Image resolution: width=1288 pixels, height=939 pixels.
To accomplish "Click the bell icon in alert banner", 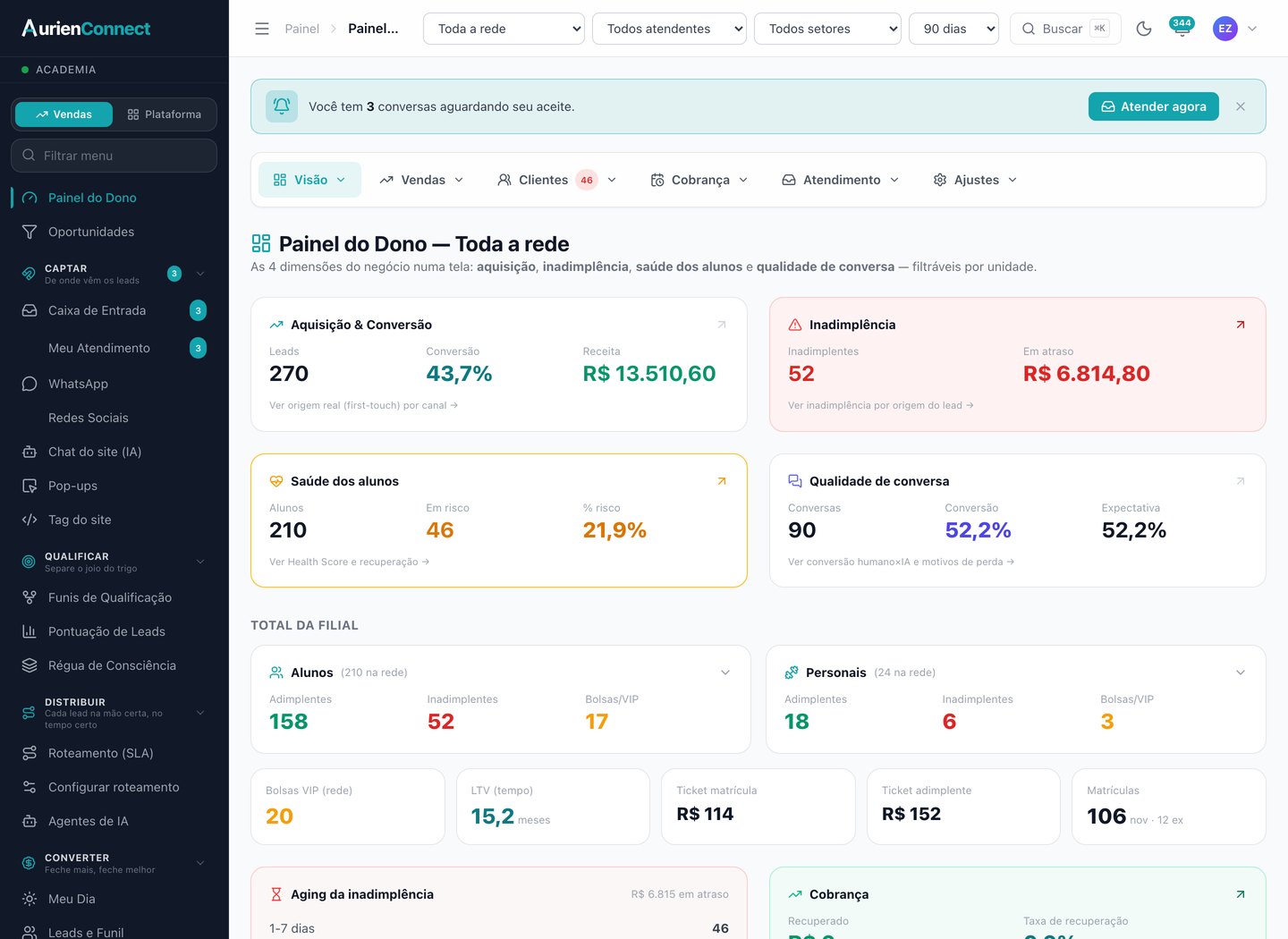I will (282, 106).
